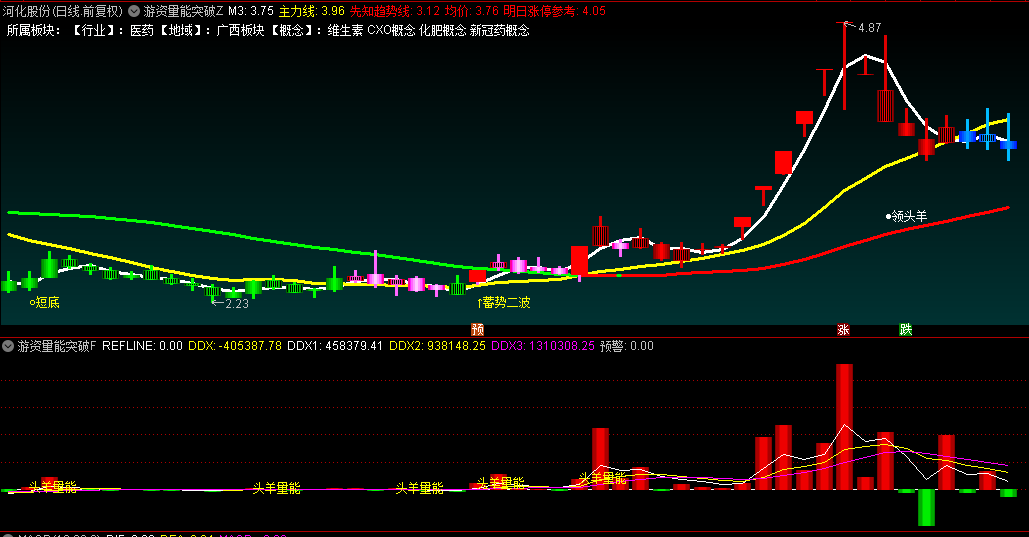Click the 明日涨停参考: 4.05 readout
Screen dimensions: 1029x537
point(555,11)
